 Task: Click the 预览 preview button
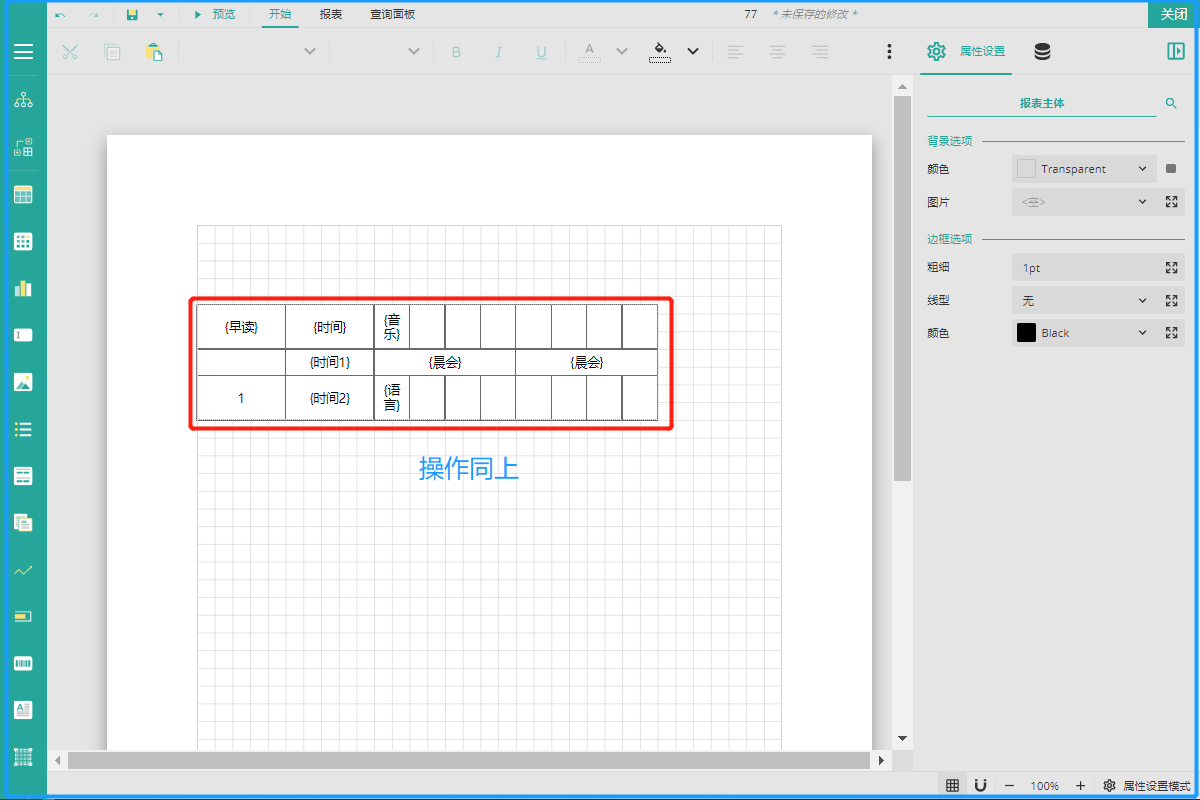click(215, 15)
